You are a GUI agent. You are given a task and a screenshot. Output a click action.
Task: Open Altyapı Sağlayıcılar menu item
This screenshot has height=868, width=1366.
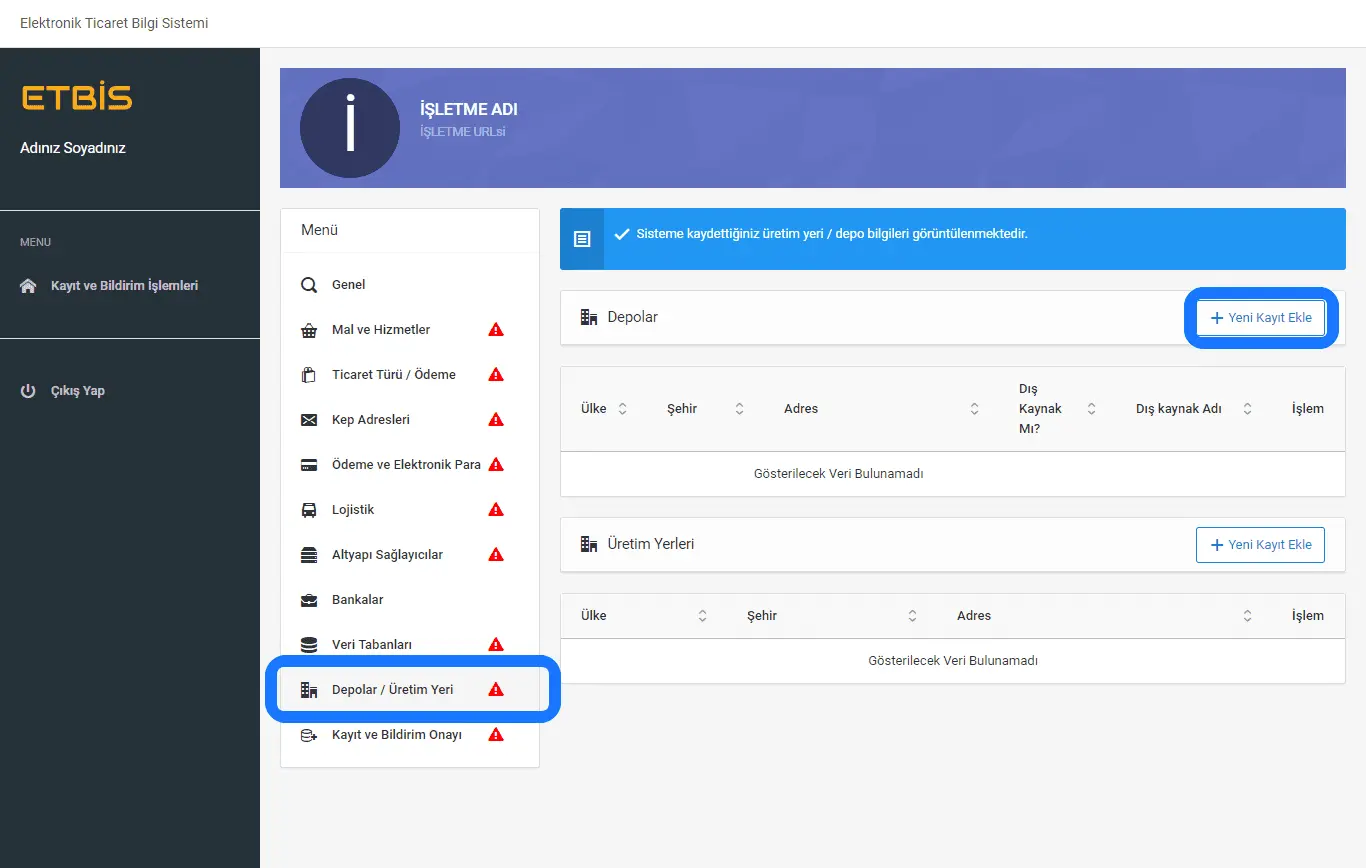(387, 555)
